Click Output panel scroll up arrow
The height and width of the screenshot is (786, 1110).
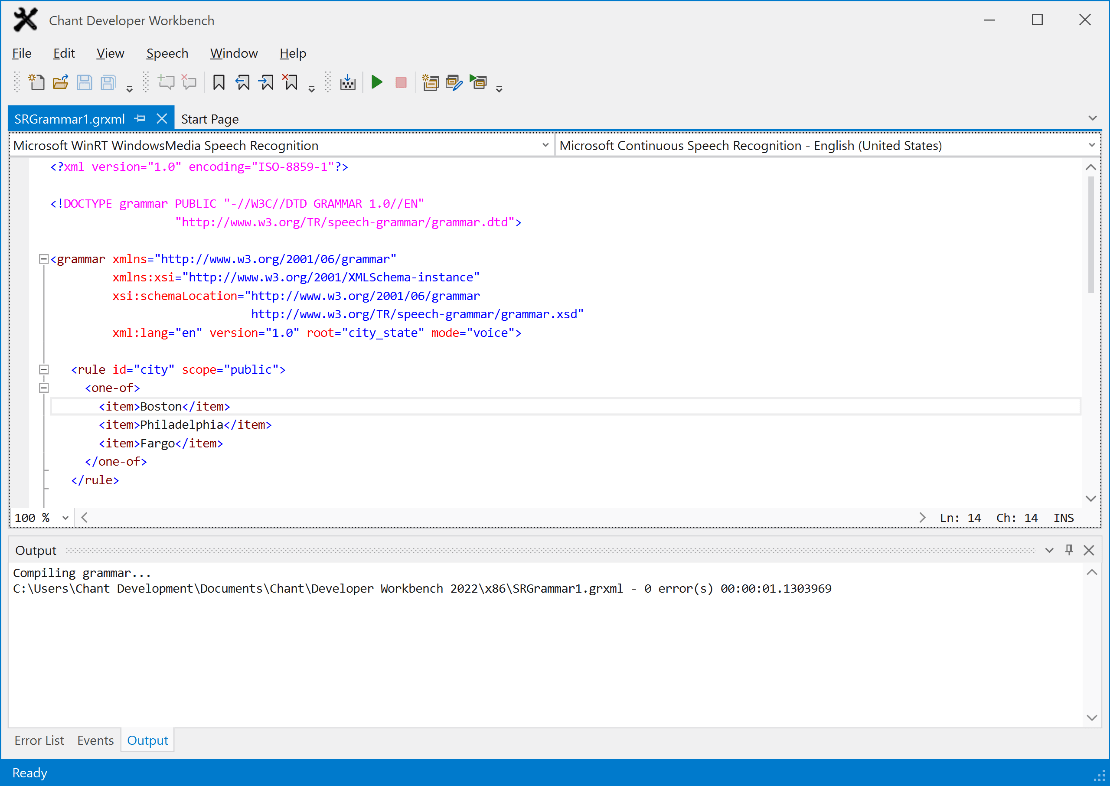1092,572
